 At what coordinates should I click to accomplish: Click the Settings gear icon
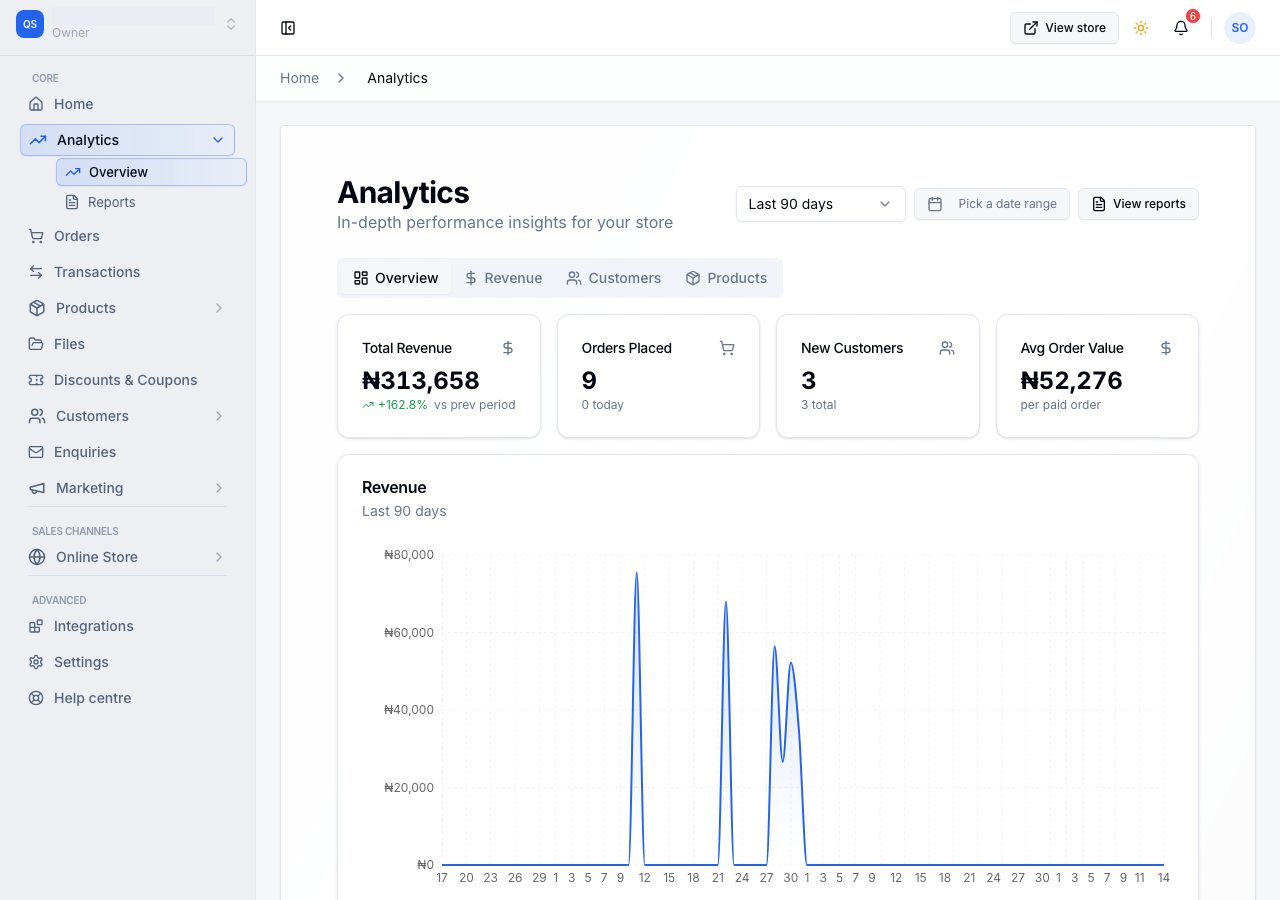tap(36, 662)
